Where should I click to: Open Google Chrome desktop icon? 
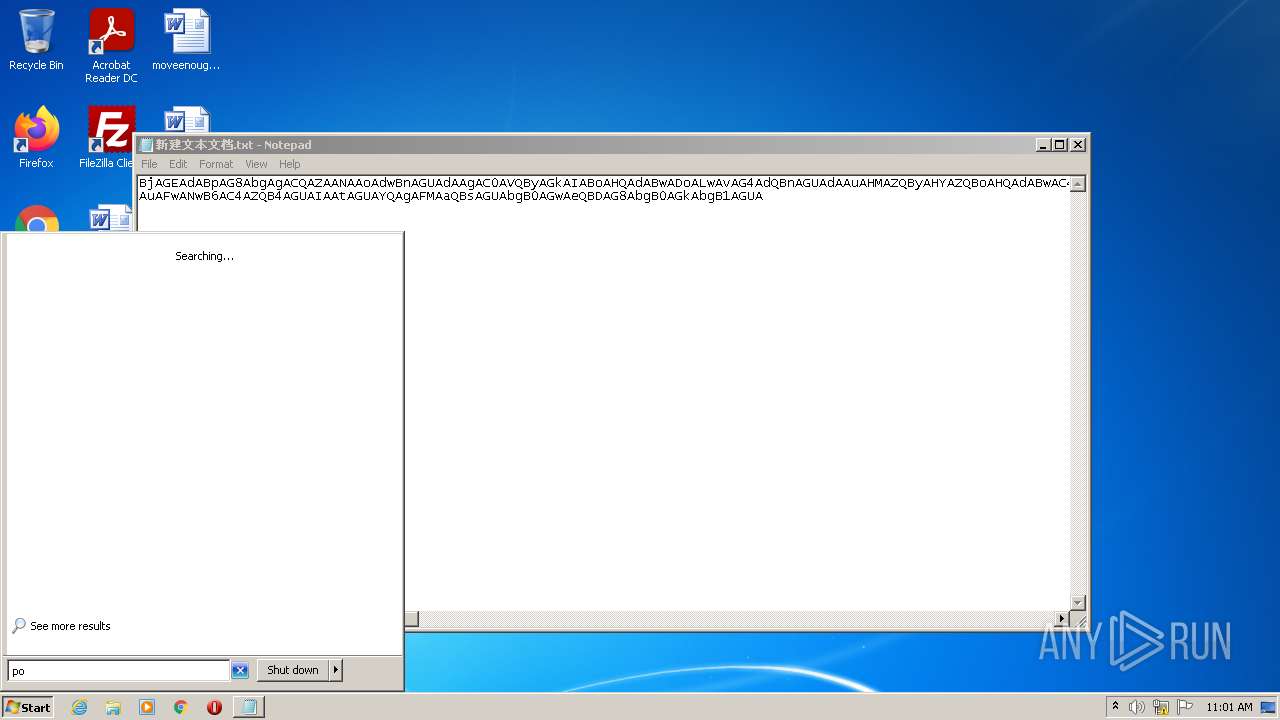tap(36, 218)
